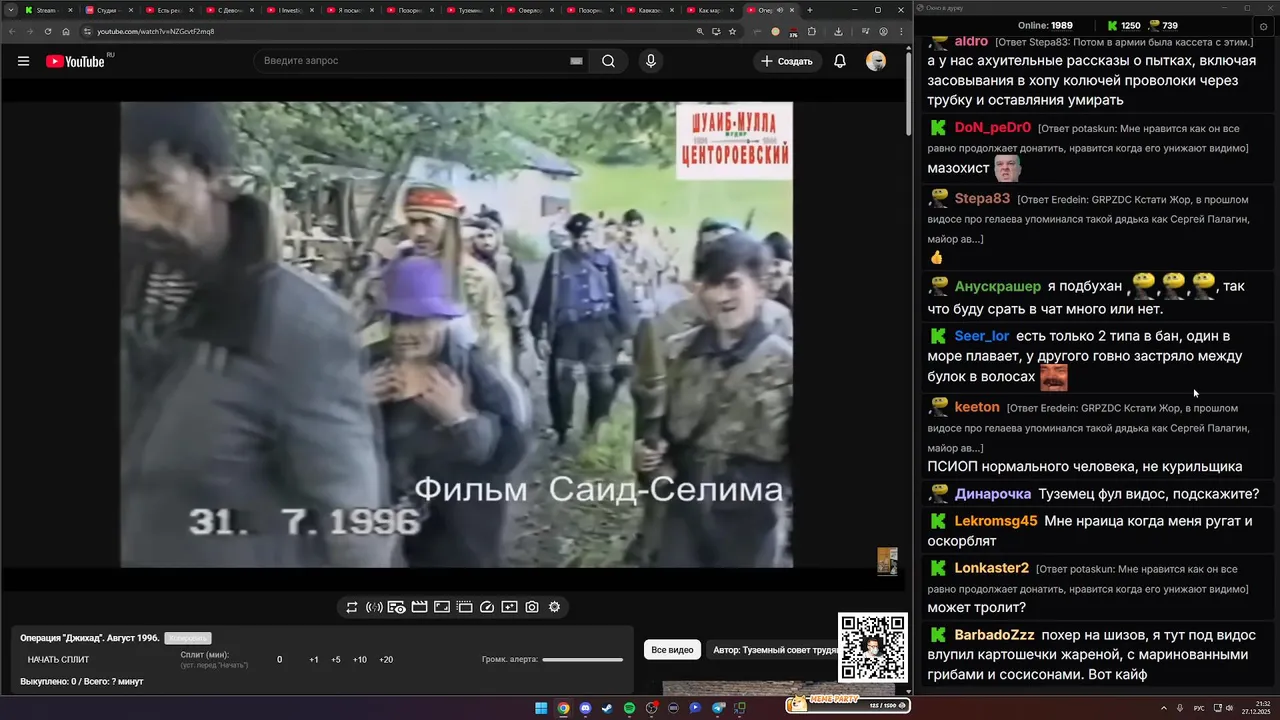Viewport: 1280px width, 720px height.
Task: Click the audio boost waves icon
Action: (374, 607)
